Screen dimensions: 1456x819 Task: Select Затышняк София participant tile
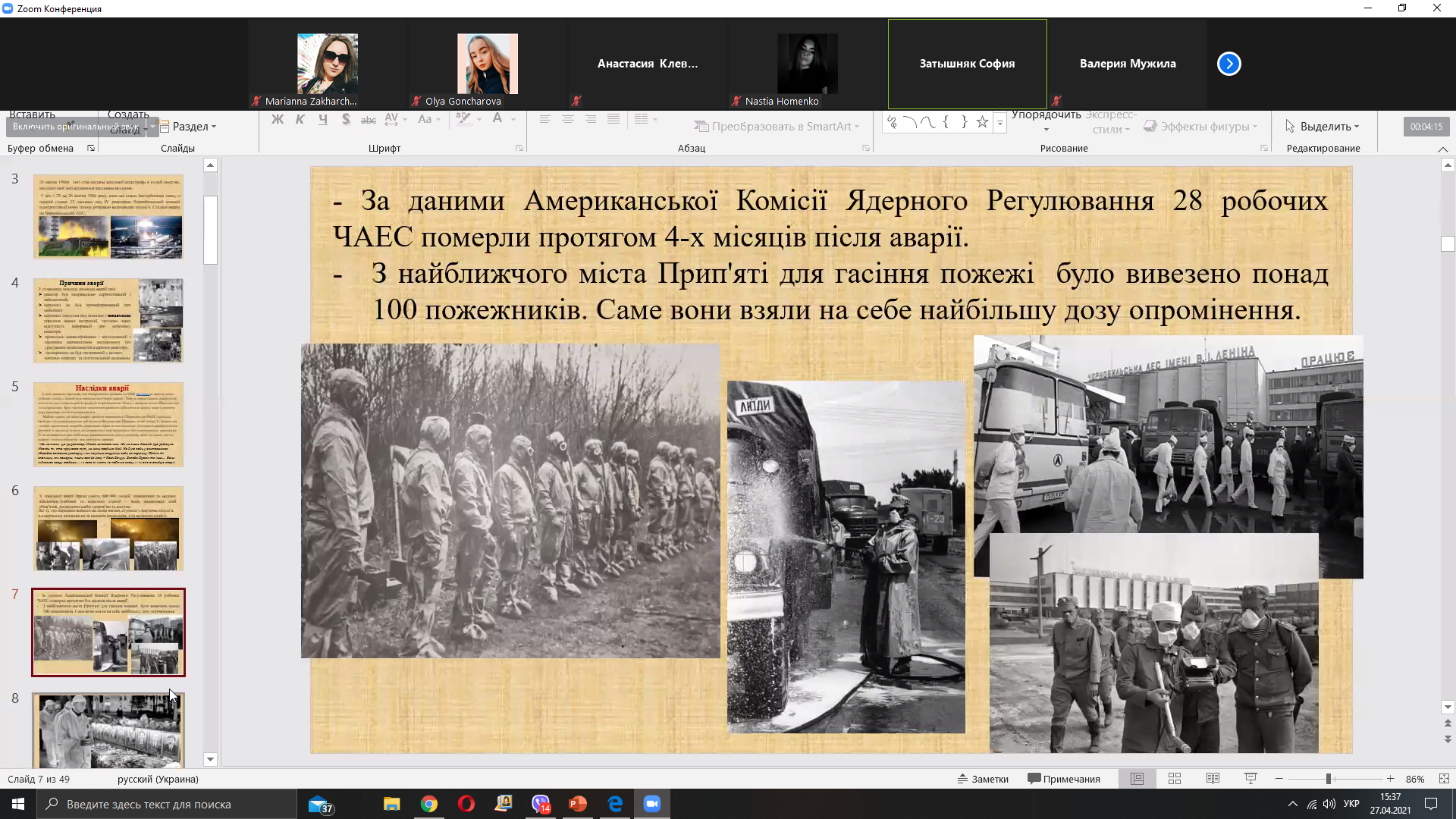pyautogui.click(x=968, y=64)
